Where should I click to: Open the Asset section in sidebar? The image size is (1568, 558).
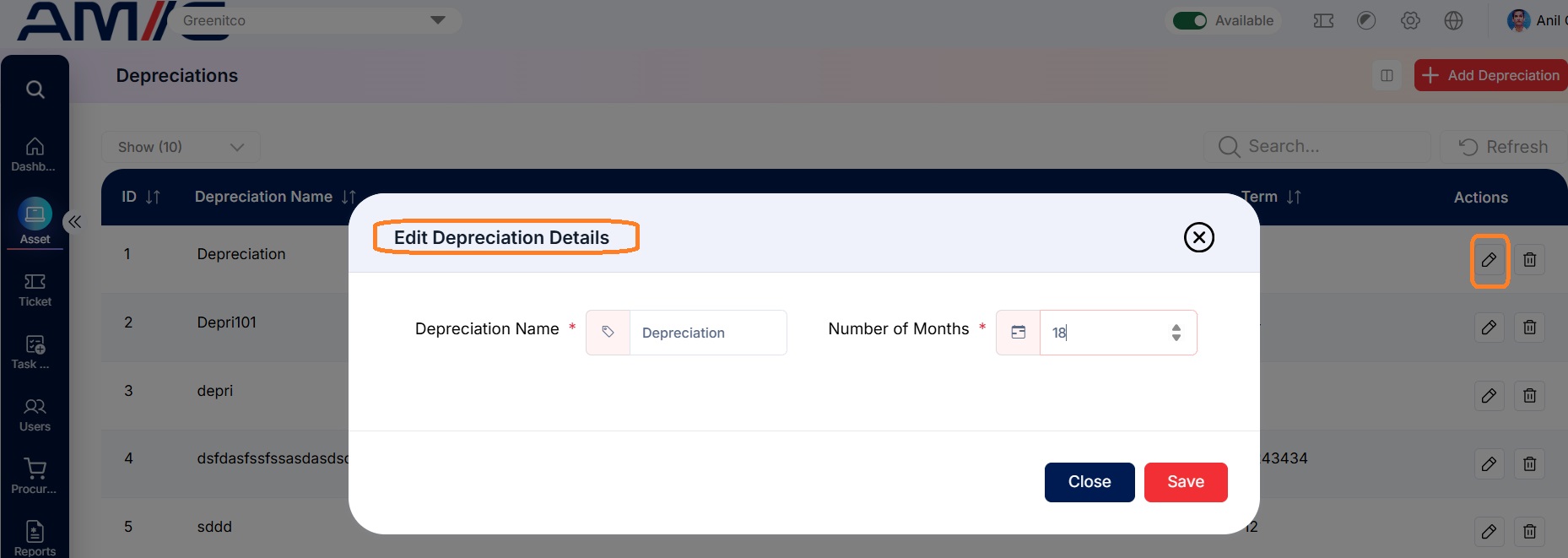[x=35, y=221]
